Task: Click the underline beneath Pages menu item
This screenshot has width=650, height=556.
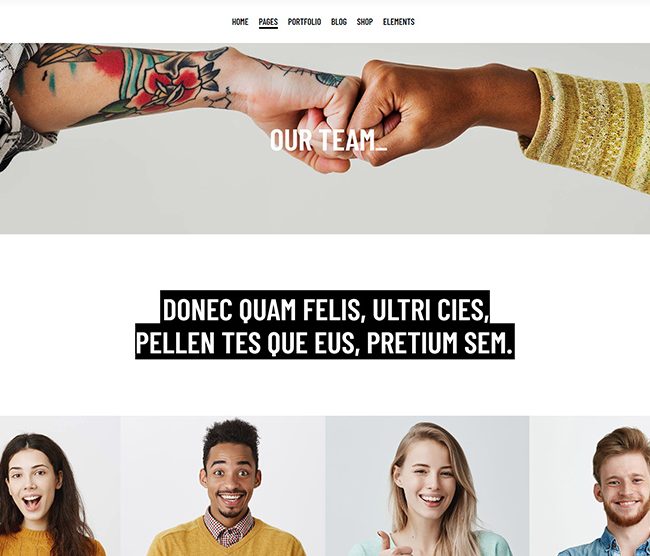Action: coord(268,27)
